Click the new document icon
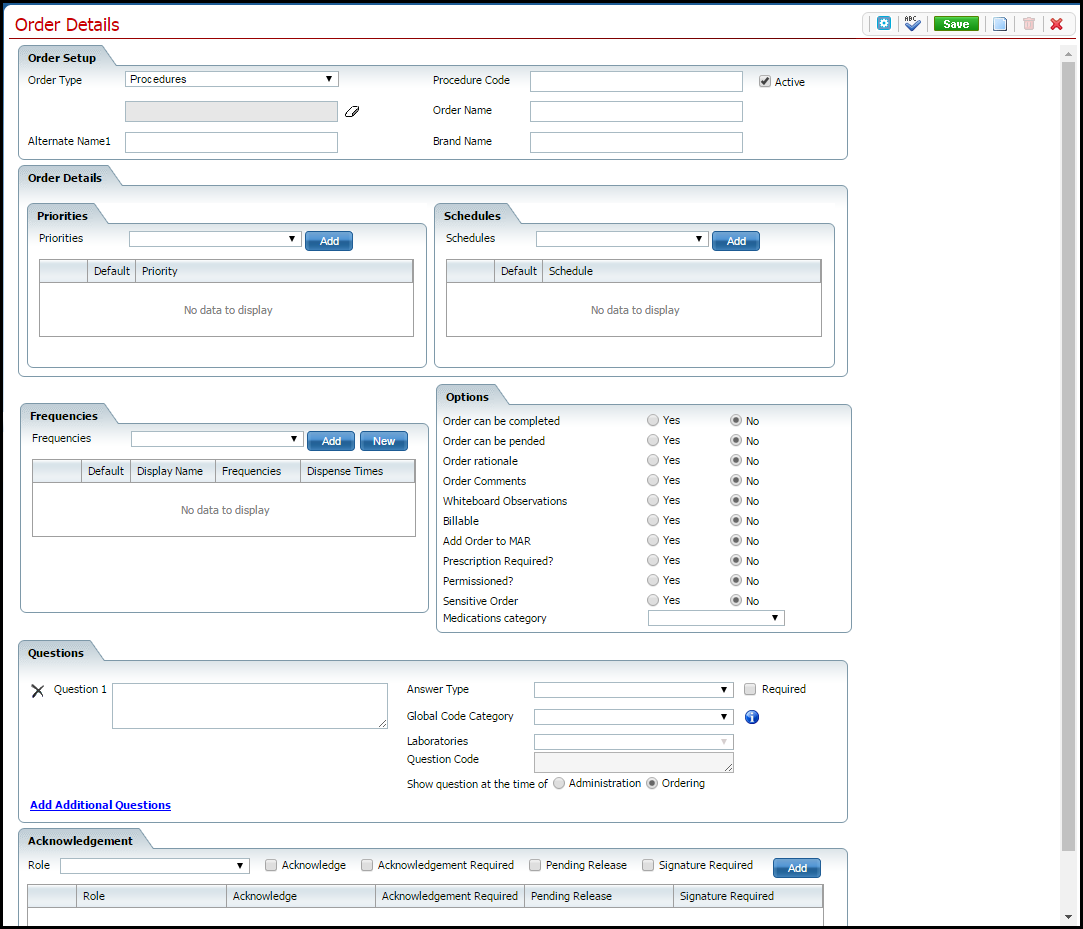1083x929 pixels. (x=999, y=24)
